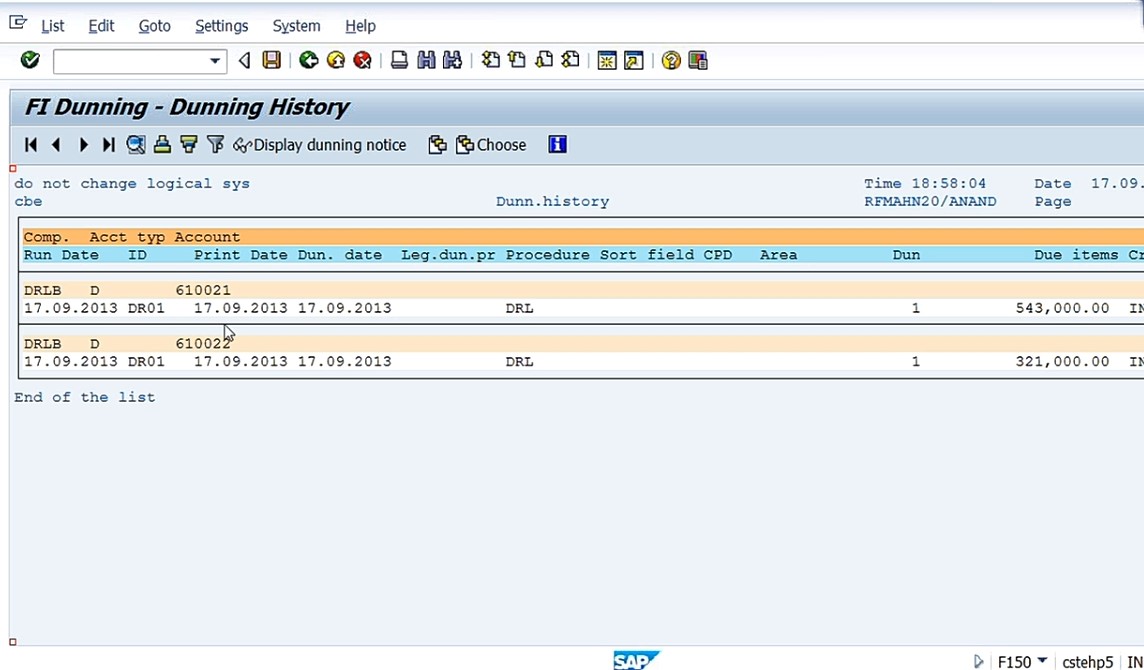Screen dimensions: 1144x670
Task: Click the SAP logo in the status bar
Action: tap(635, 661)
